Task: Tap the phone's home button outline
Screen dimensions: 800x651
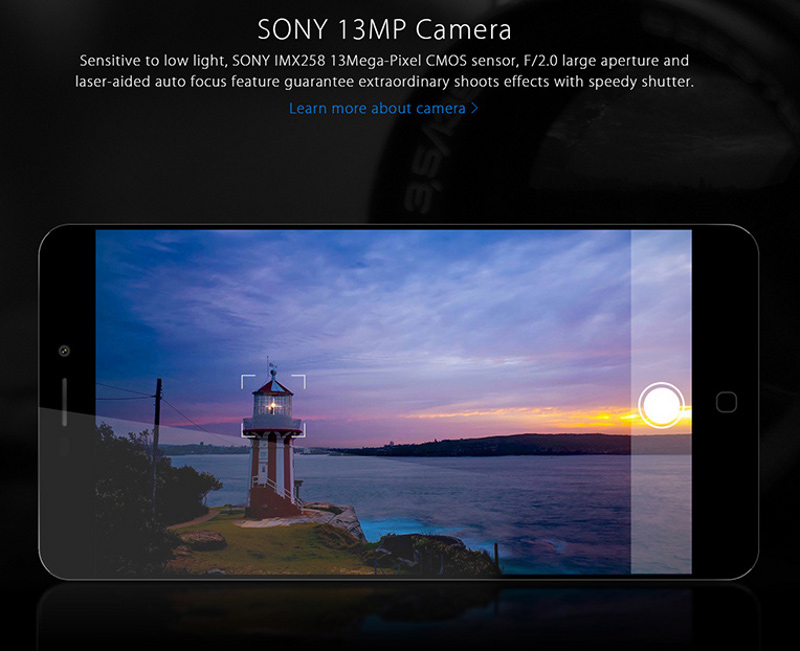Action: pos(727,402)
